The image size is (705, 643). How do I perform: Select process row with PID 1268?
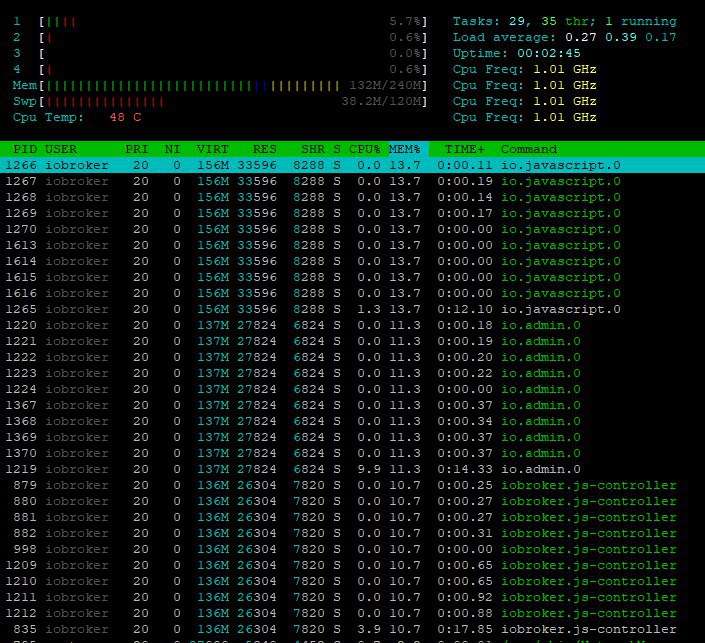[x=352, y=197]
